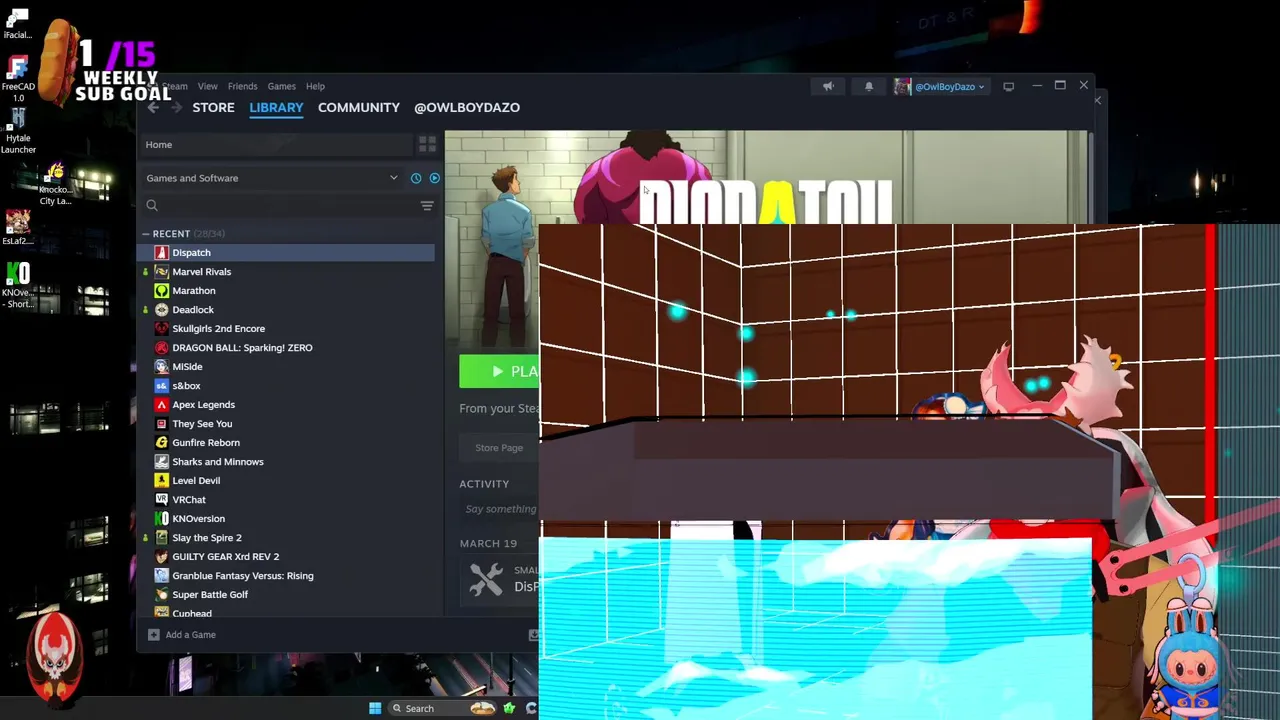The image size is (1280, 720).
Task: Select Apex Legends in the library list
Action: pyautogui.click(x=286, y=405)
